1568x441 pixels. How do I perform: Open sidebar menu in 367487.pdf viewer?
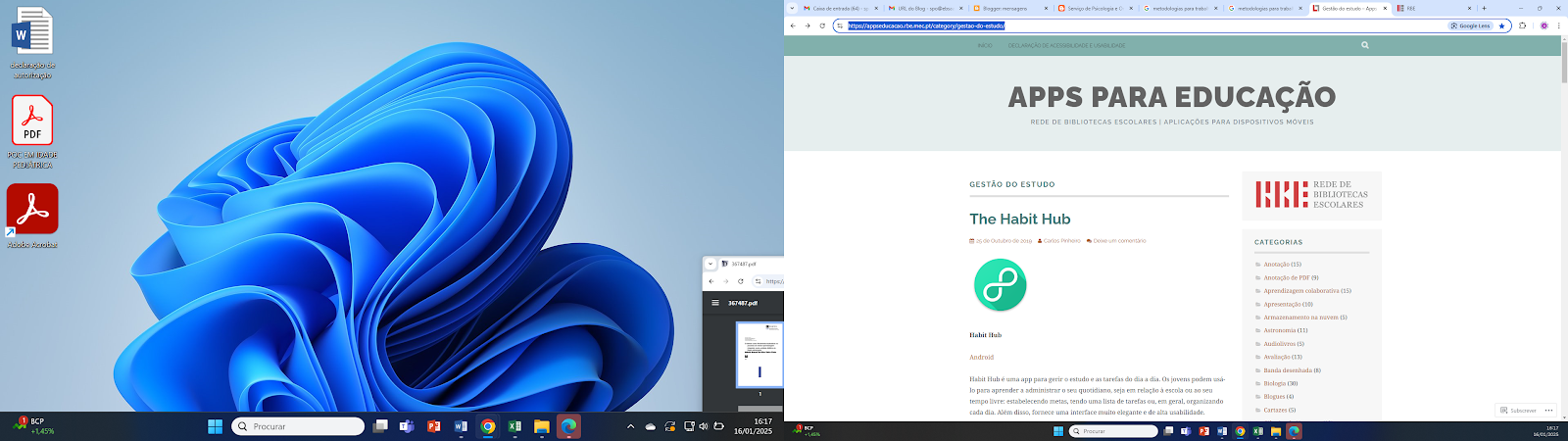(715, 303)
